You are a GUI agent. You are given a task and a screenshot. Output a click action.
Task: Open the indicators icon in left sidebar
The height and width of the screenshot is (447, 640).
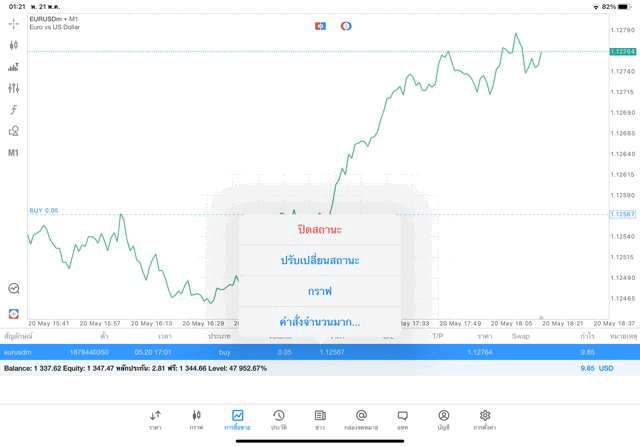[x=14, y=67]
